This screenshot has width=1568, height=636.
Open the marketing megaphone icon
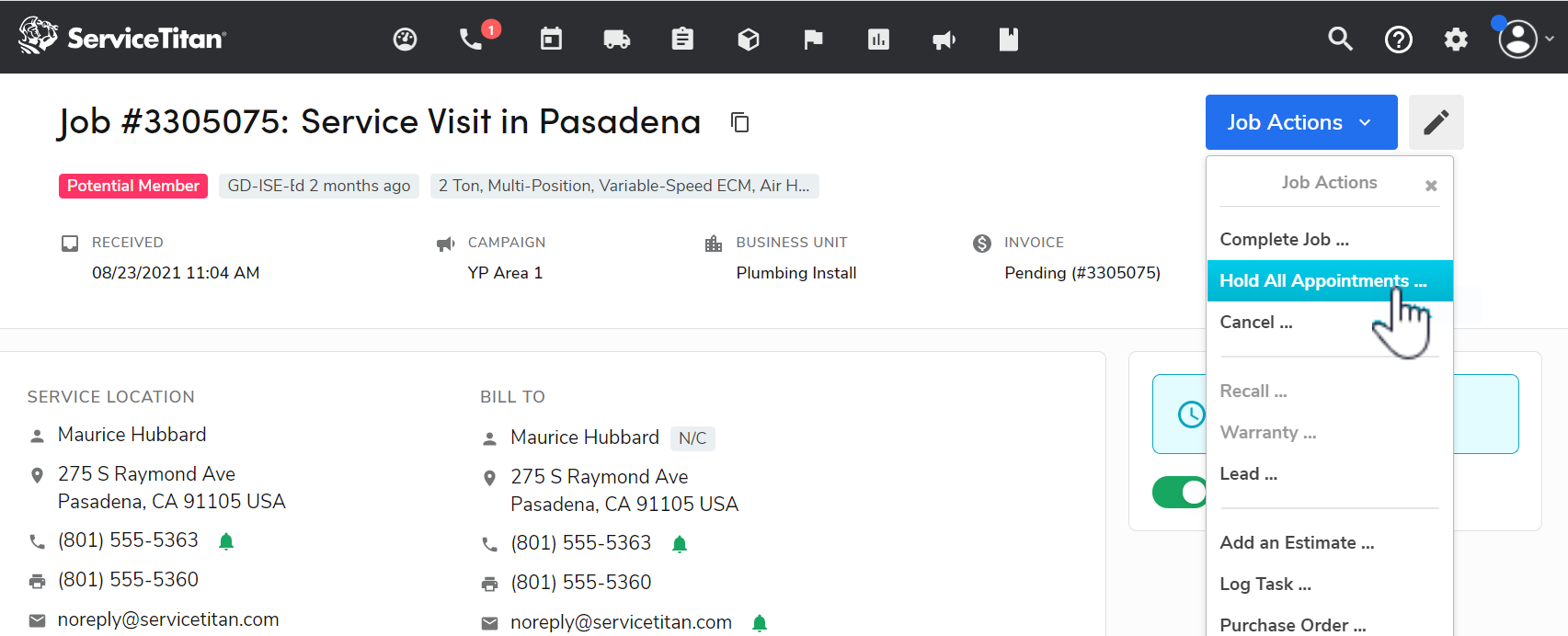click(x=944, y=40)
